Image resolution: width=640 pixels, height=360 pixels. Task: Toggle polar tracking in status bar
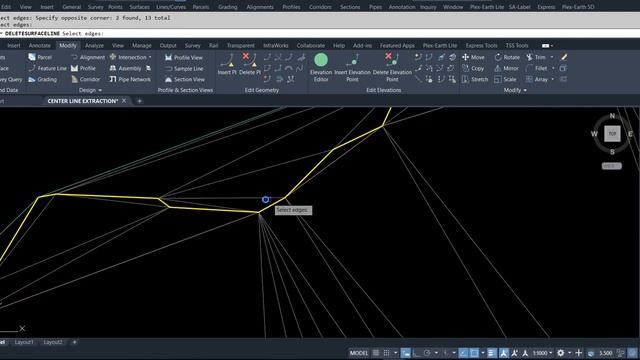pos(427,353)
